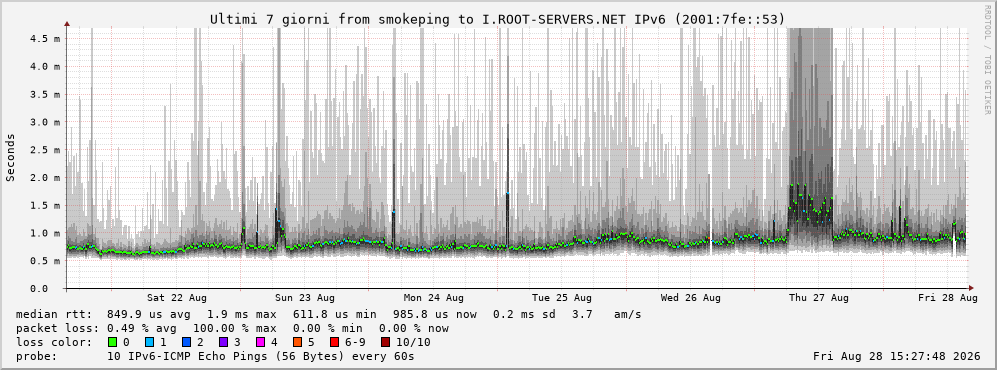Click the Sat 22 Aug axis label
The width and height of the screenshot is (997, 370).
[x=177, y=298]
